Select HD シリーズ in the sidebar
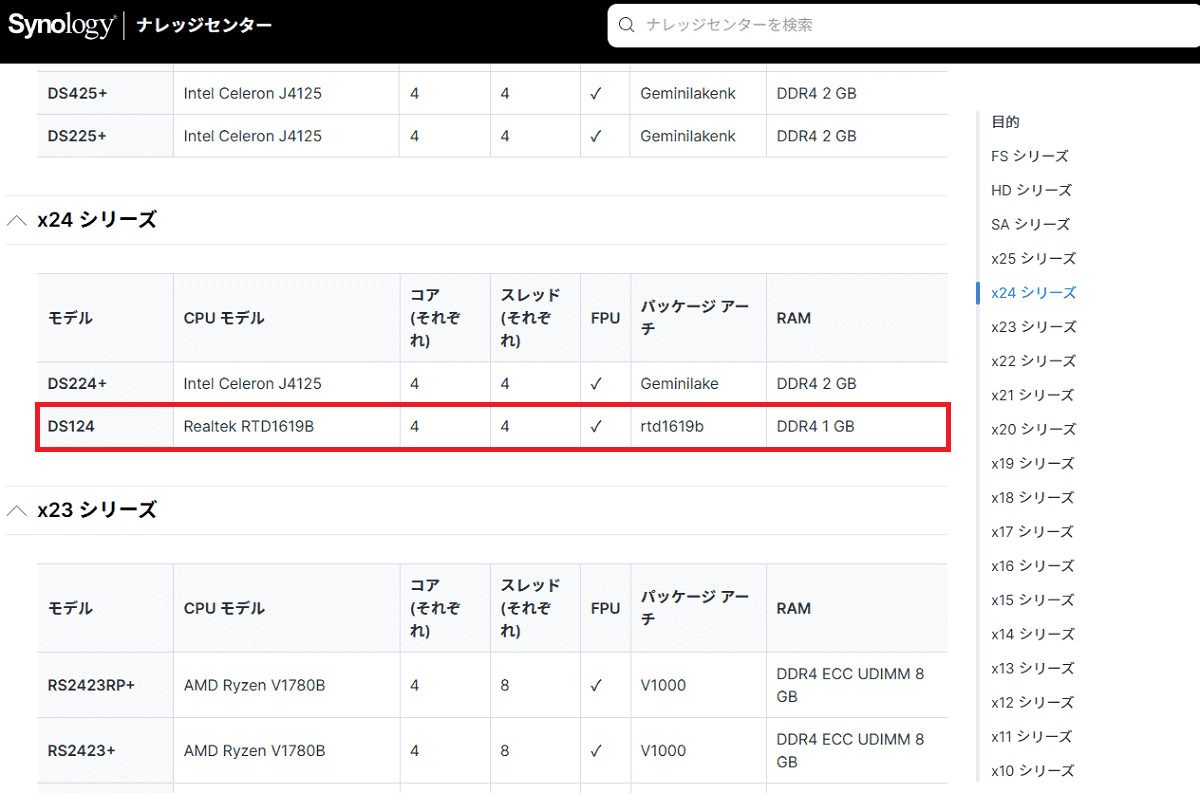This screenshot has width=1200, height=793. pyautogui.click(x=1031, y=190)
